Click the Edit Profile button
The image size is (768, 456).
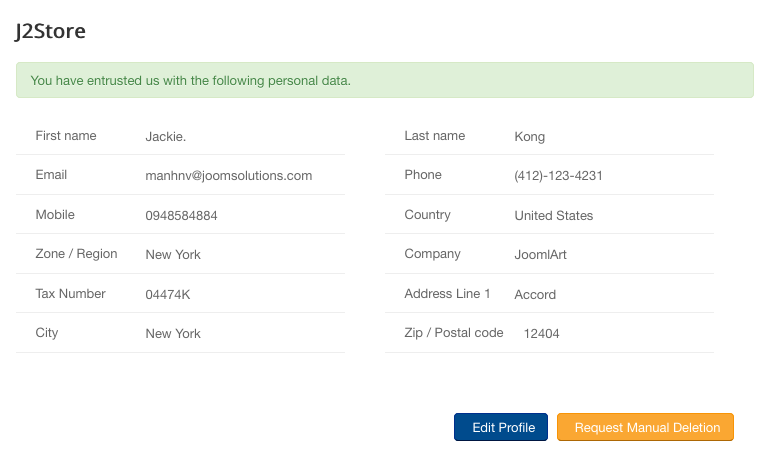(501, 427)
